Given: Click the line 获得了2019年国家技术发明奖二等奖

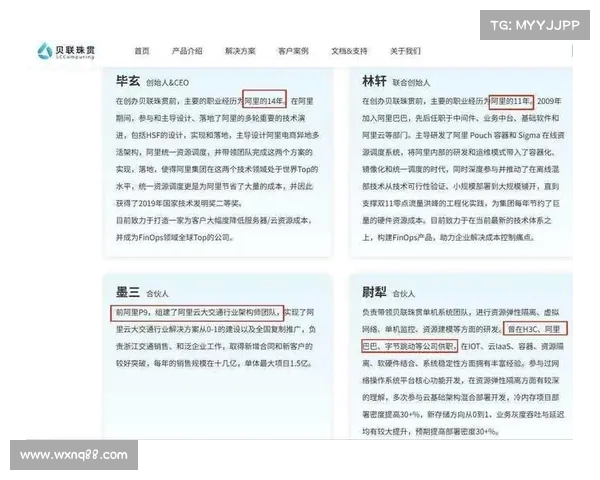Looking at the screenshot, I should tap(179, 203).
